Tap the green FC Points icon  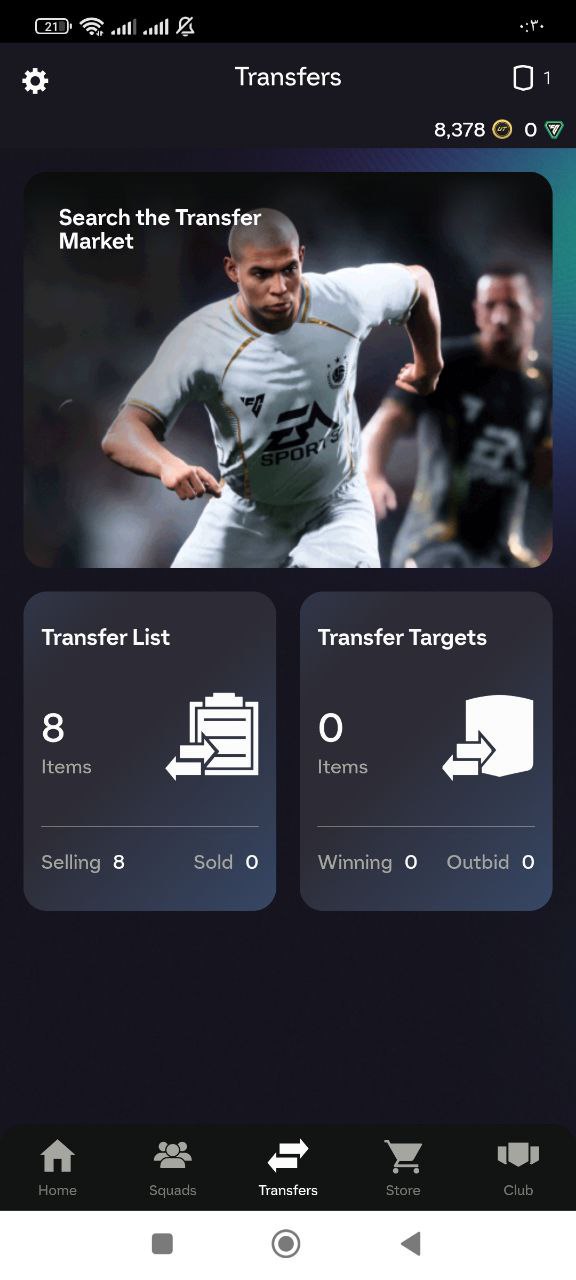coord(554,129)
